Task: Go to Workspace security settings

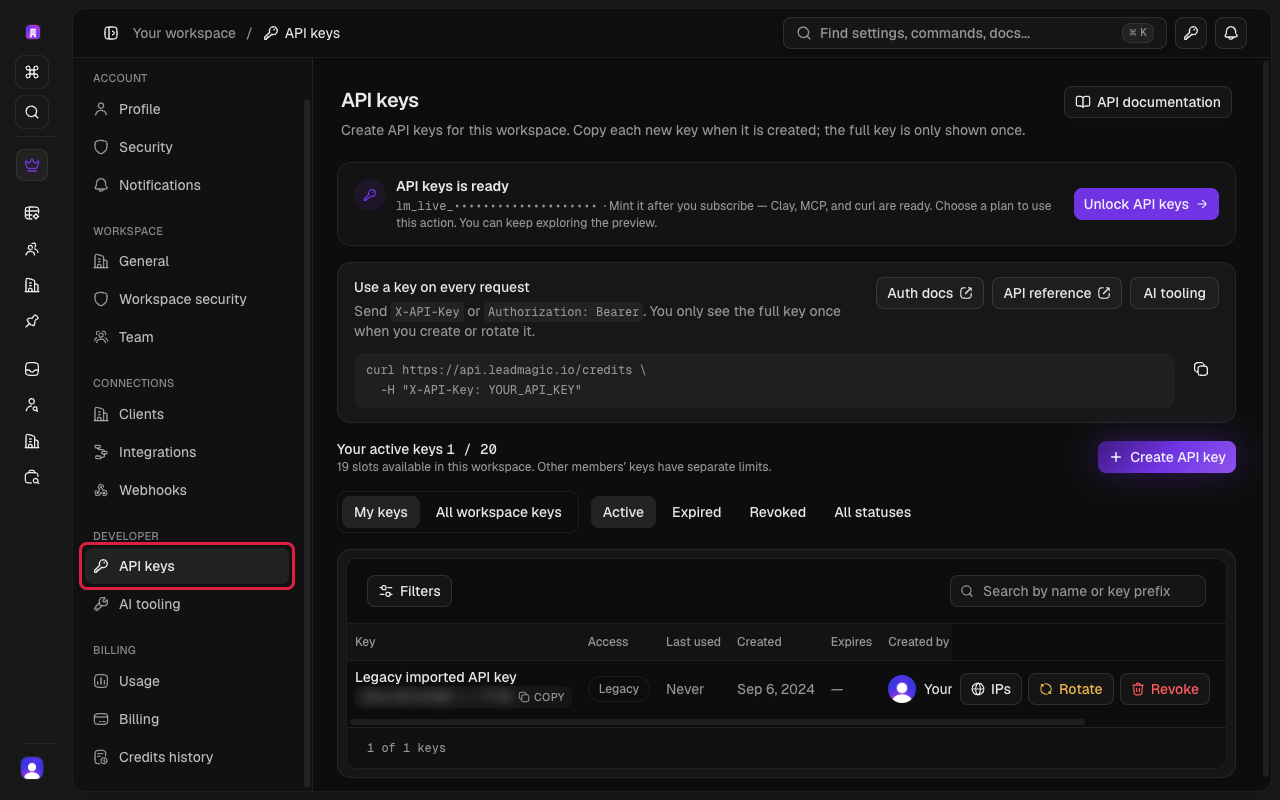Action: coord(187,299)
